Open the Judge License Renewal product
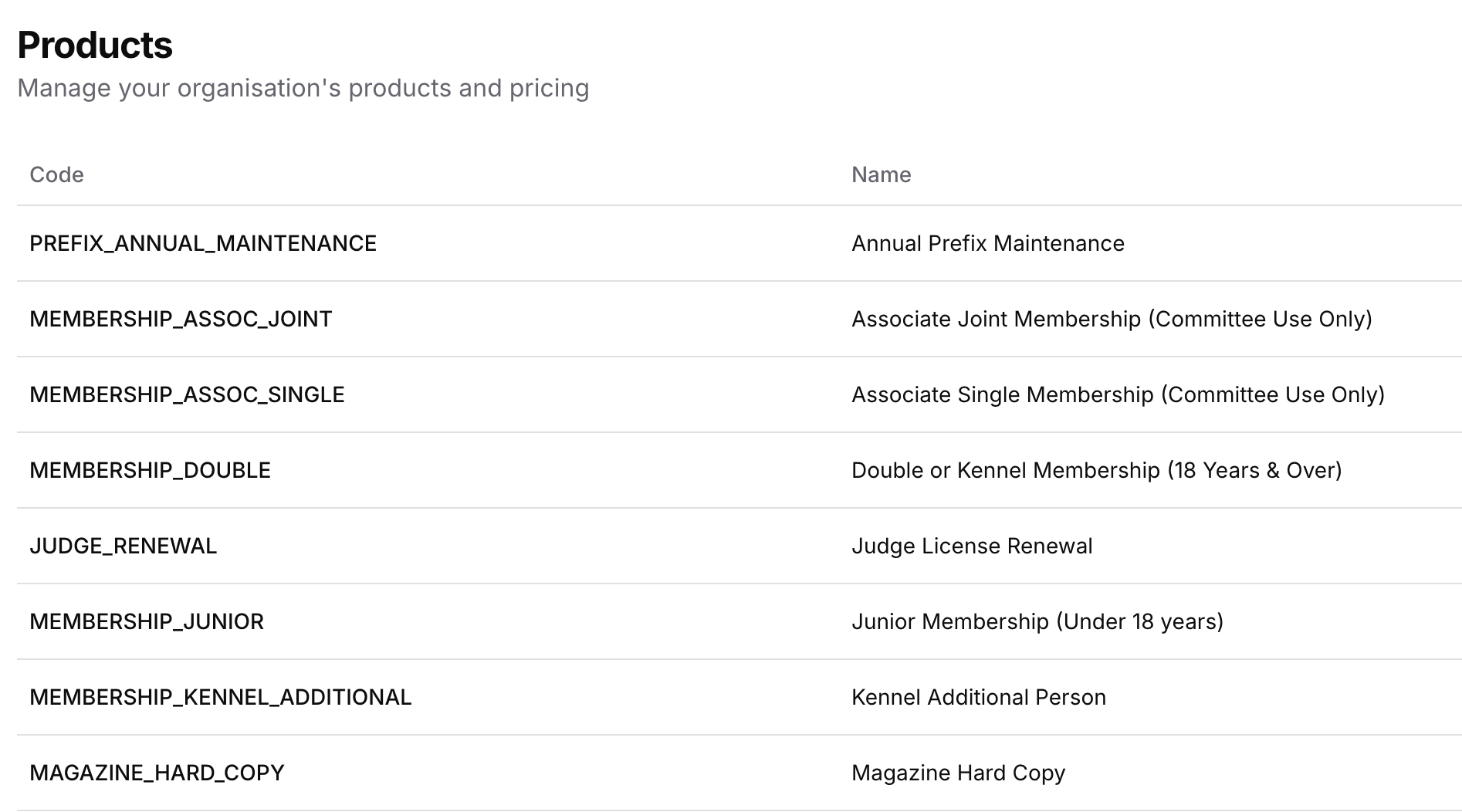1462x812 pixels. pyautogui.click(x=972, y=545)
